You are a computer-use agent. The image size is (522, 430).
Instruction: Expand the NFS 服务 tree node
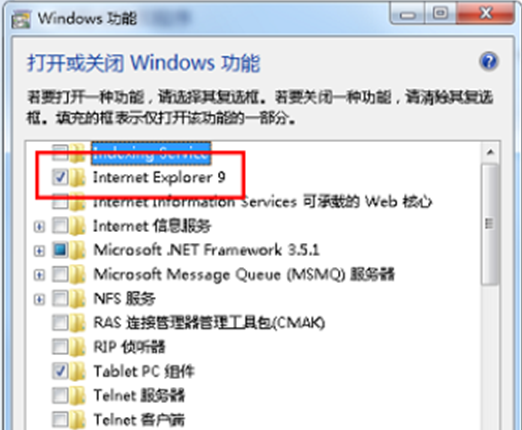39,299
